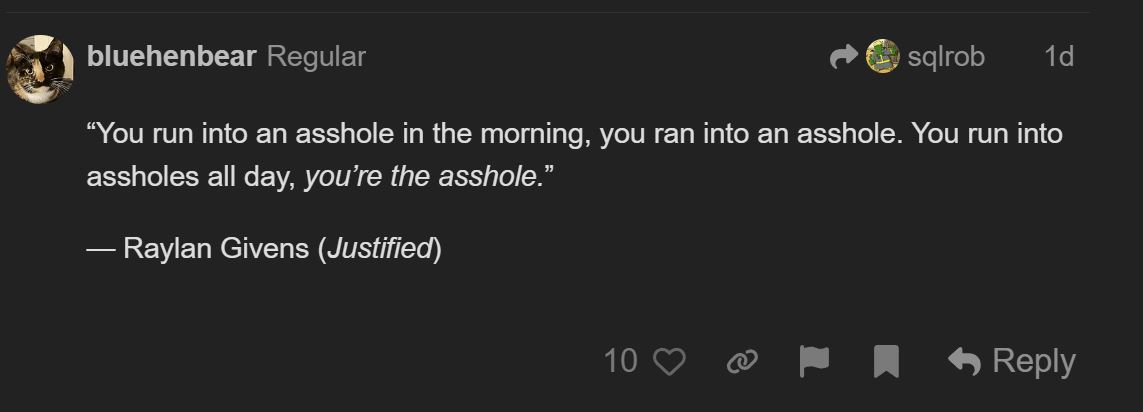Open bluehenbear's cat avatar
Screen dimensions: 1143x412
pos(40,69)
